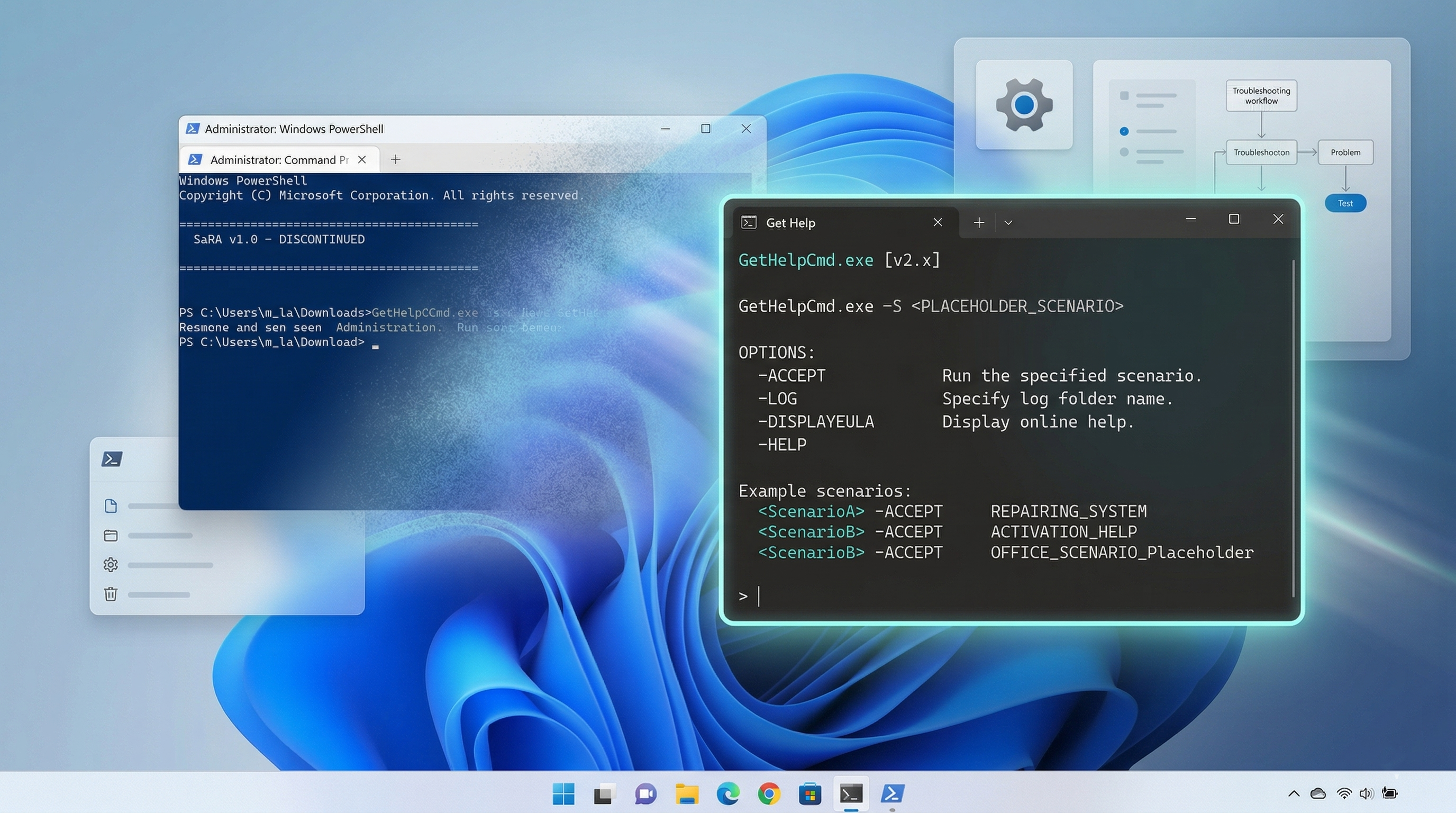1456x813 pixels.
Task: Click the Get Help tab icon
Action: 749,222
